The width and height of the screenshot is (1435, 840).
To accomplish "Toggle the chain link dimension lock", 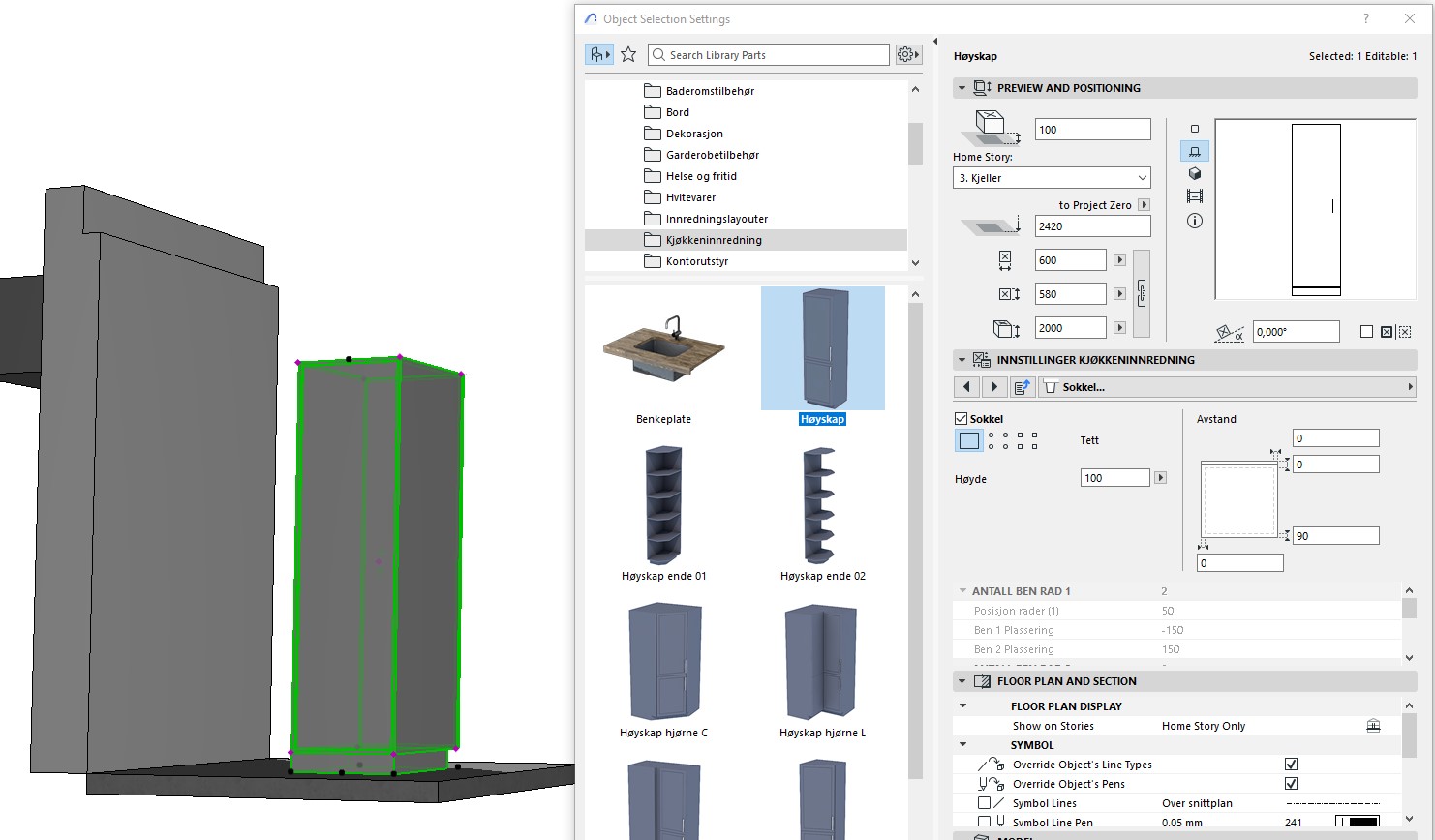I will [x=1142, y=293].
